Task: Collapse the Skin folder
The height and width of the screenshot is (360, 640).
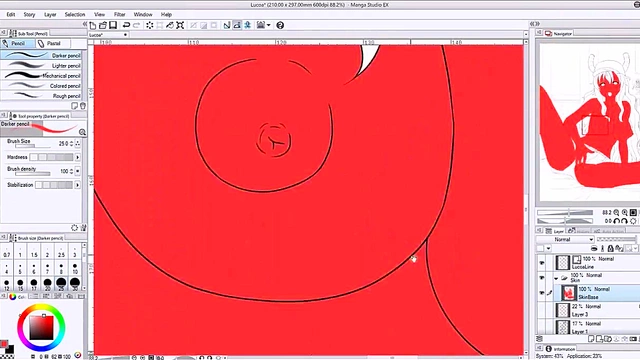Action: (x=556, y=278)
